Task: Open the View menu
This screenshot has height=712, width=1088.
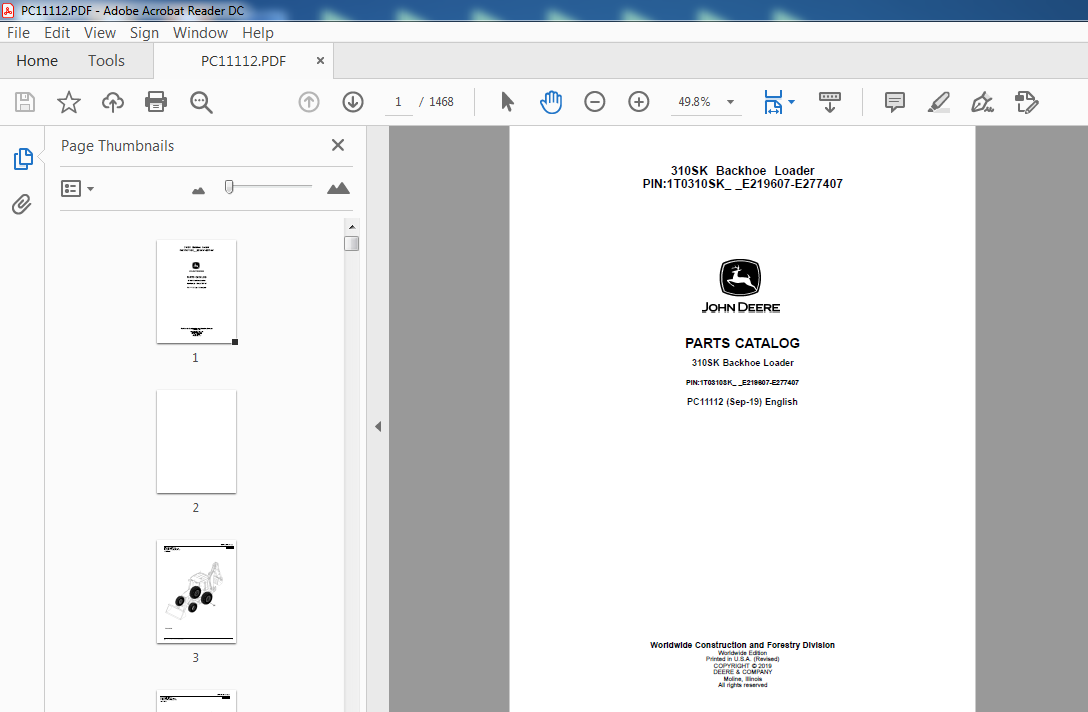Action: [100, 33]
